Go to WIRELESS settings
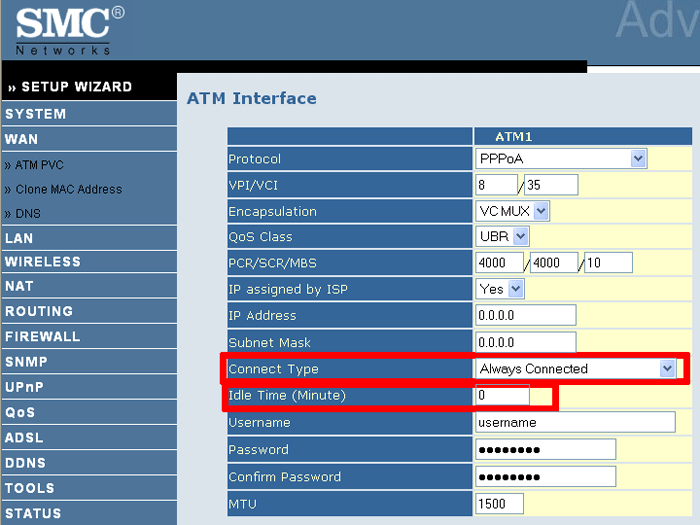 click(x=43, y=262)
